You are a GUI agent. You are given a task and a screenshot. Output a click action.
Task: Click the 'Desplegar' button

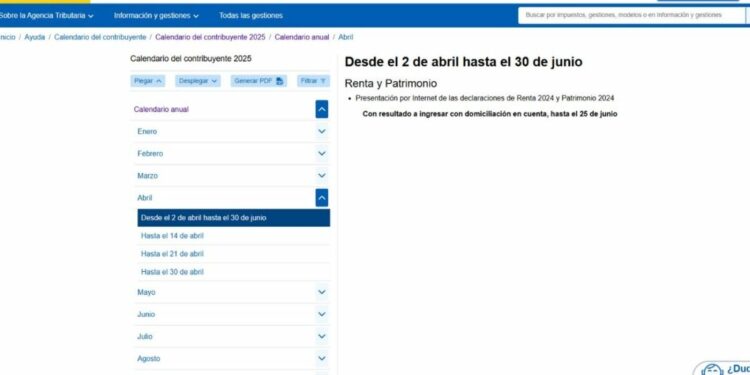198,81
